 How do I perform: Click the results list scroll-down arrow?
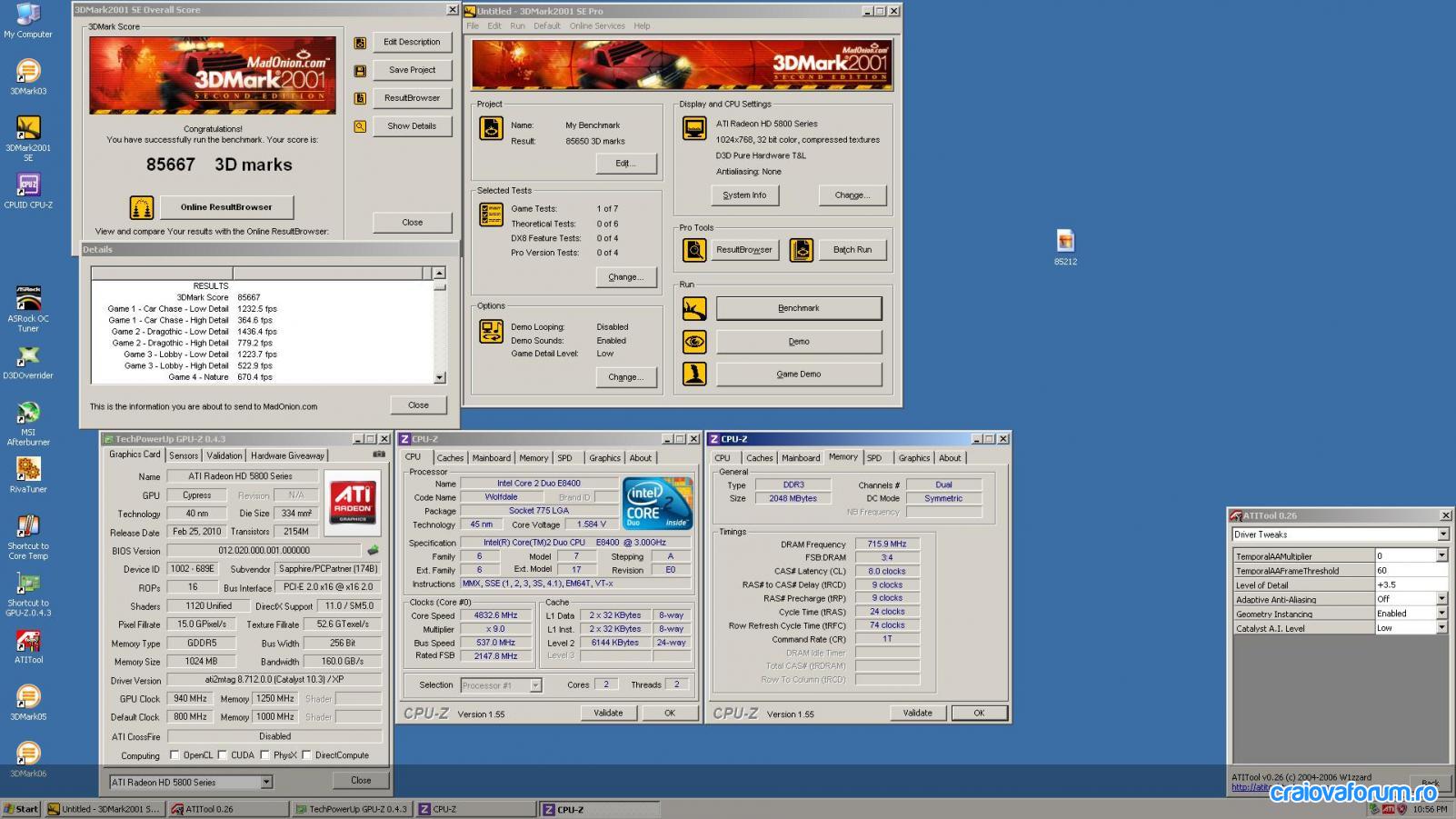pyautogui.click(x=440, y=377)
